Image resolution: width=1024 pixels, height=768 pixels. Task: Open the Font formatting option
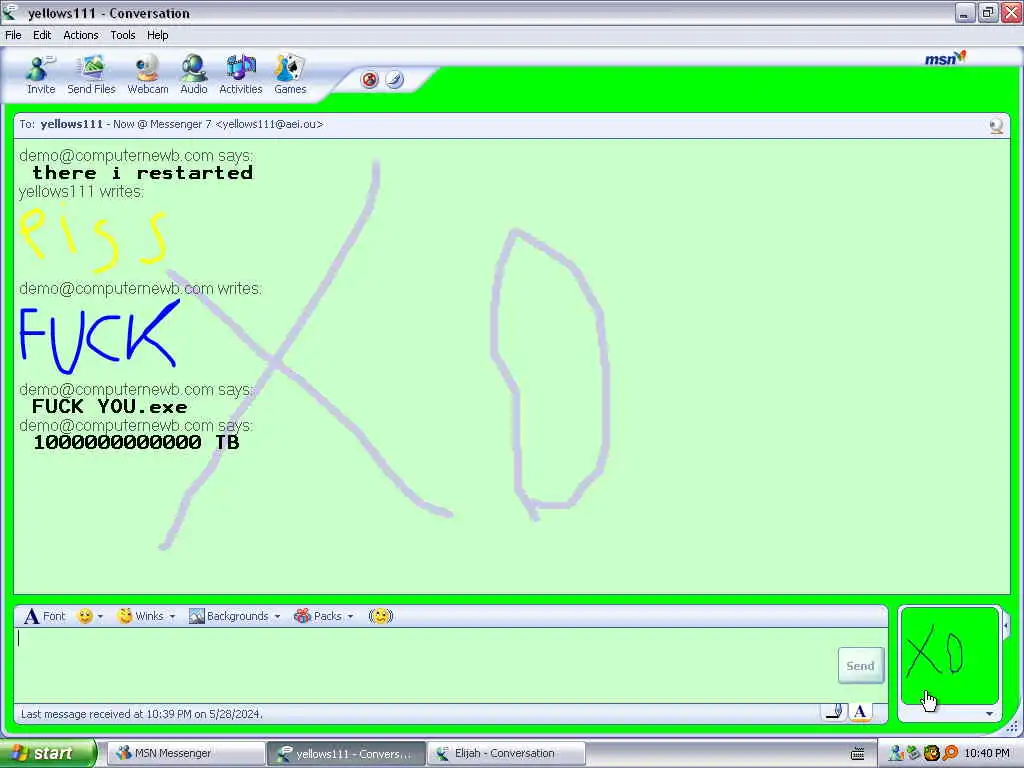point(45,616)
